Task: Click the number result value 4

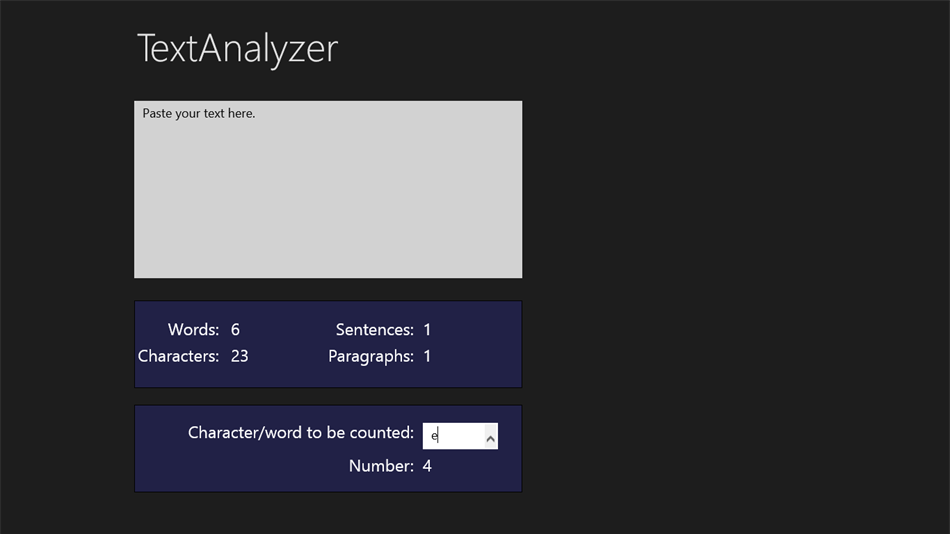Action: tap(427, 466)
